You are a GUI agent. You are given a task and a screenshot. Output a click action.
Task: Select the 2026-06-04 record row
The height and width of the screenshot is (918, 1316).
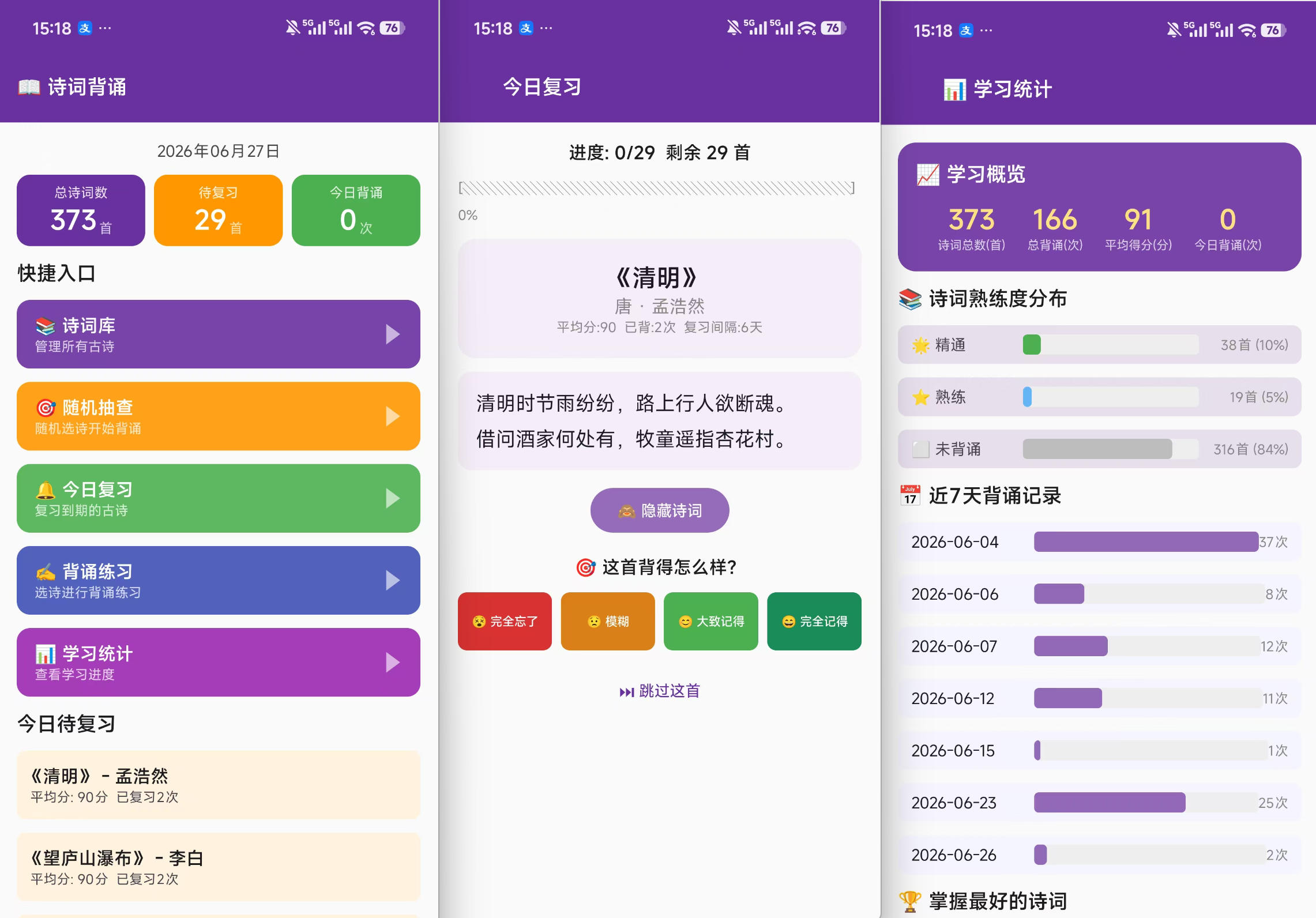[x=1099, y=542]
